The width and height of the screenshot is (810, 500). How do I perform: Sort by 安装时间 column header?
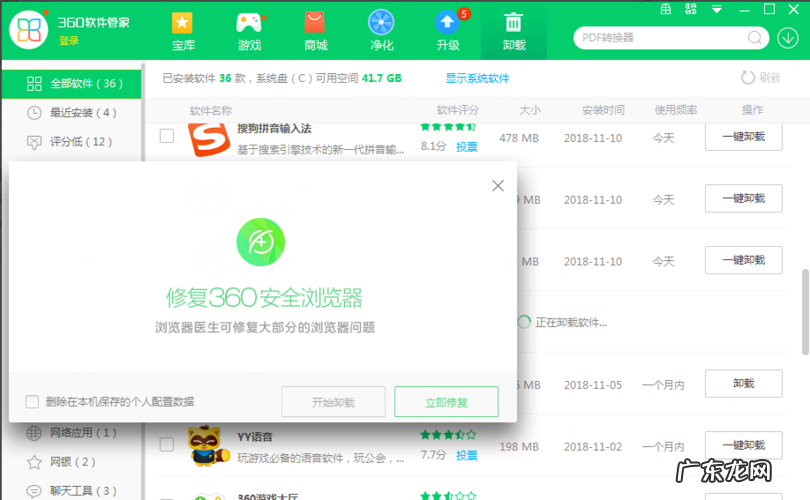coord(603,110)
